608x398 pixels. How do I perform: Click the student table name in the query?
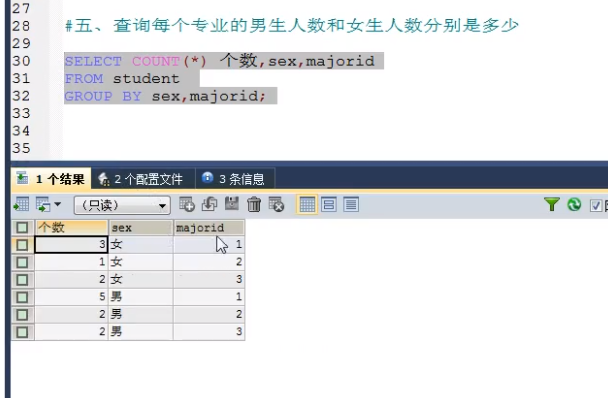pyautogui.click(x=146, y=79)
